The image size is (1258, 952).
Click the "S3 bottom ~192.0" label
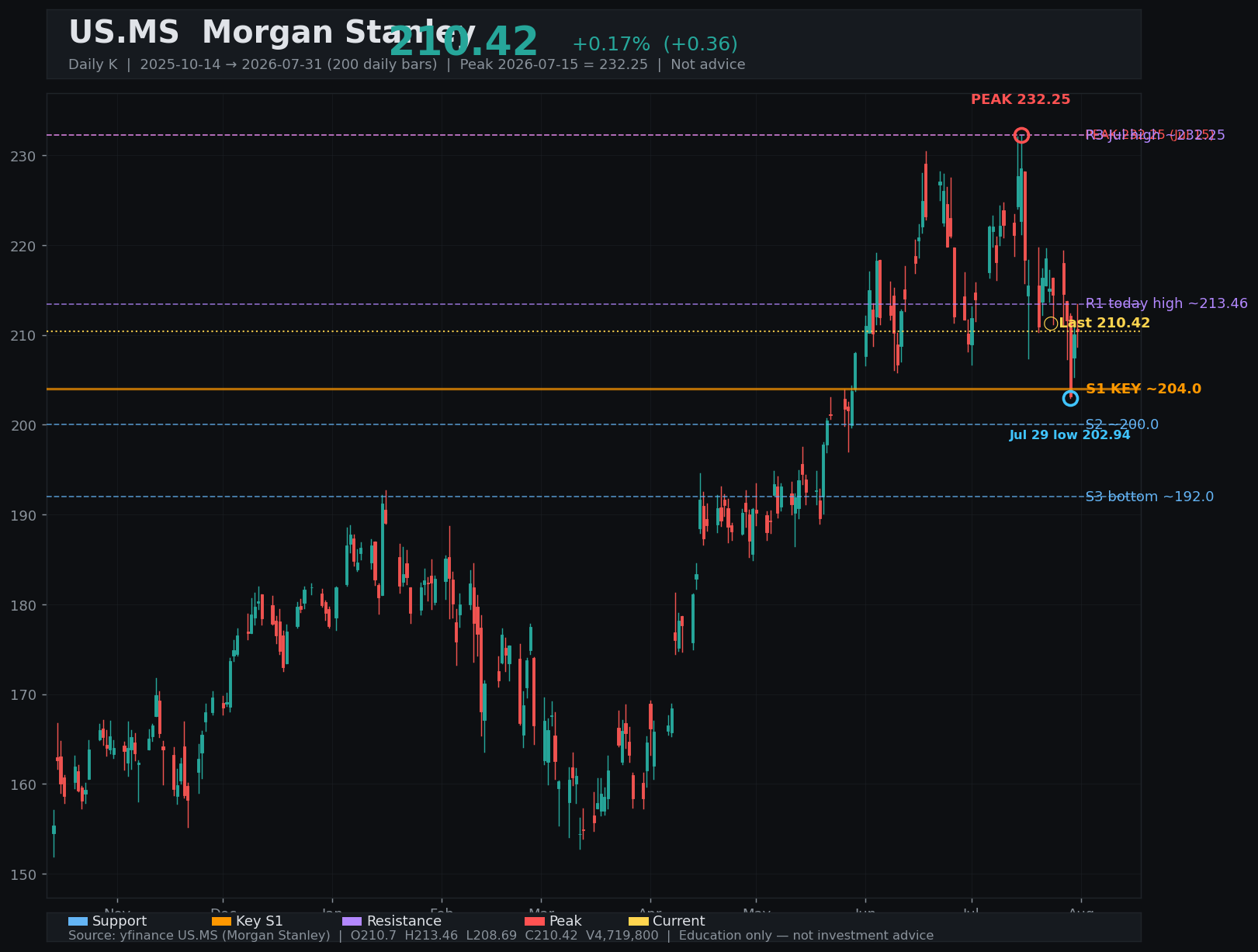[1149, 497]
